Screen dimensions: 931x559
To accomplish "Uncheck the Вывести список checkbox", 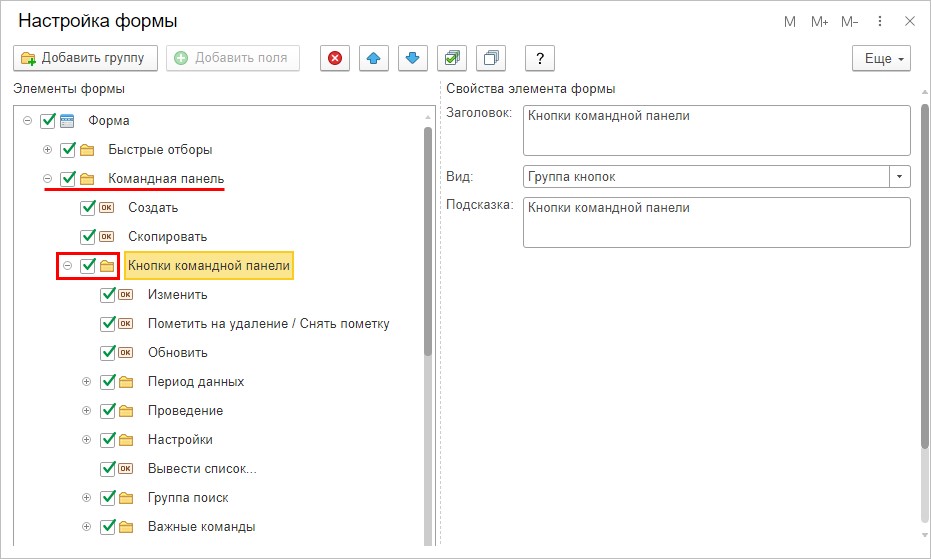I will [108, 469].
